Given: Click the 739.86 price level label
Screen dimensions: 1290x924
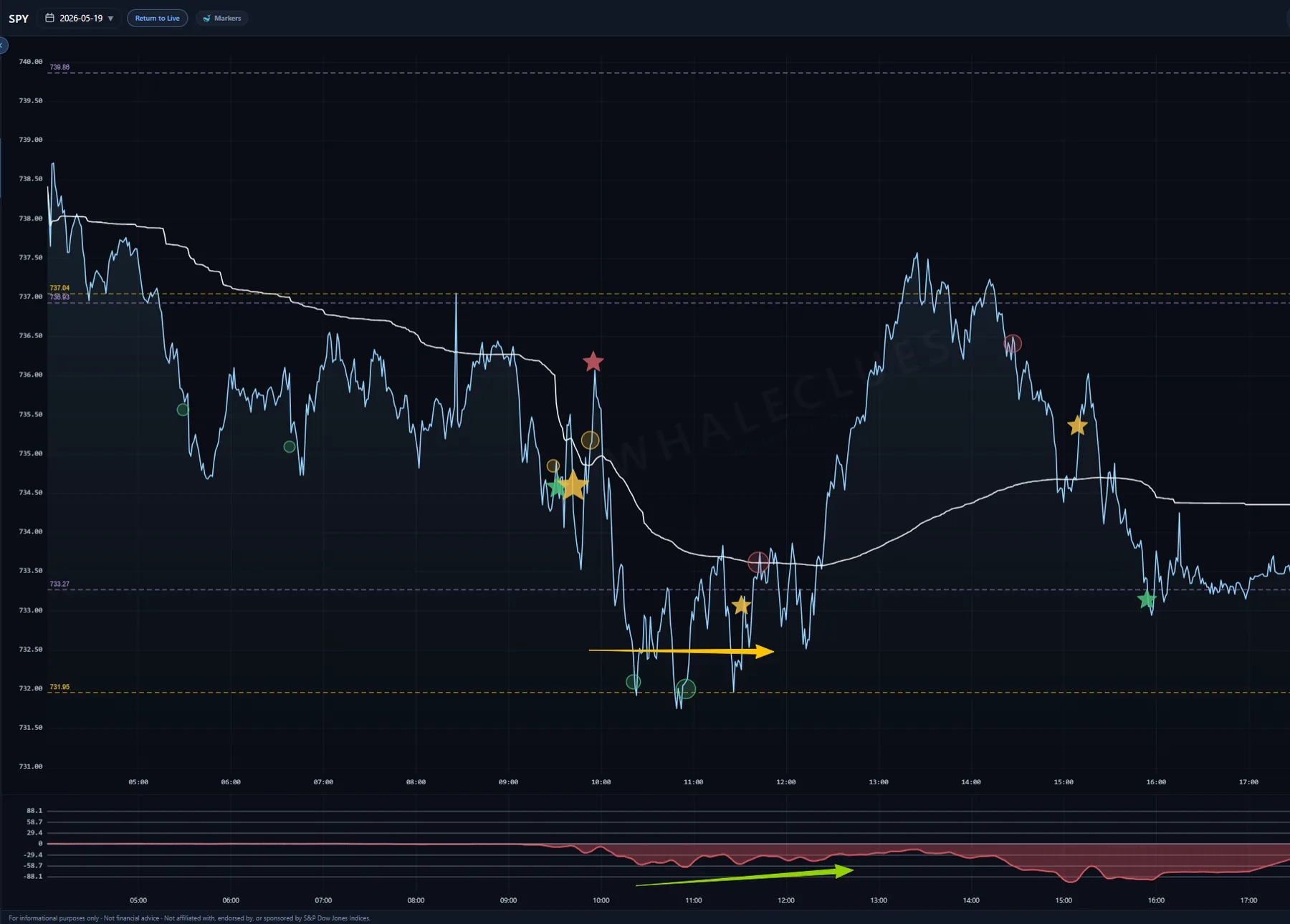Looking at the screenshot, I should [x=59, y=67].
